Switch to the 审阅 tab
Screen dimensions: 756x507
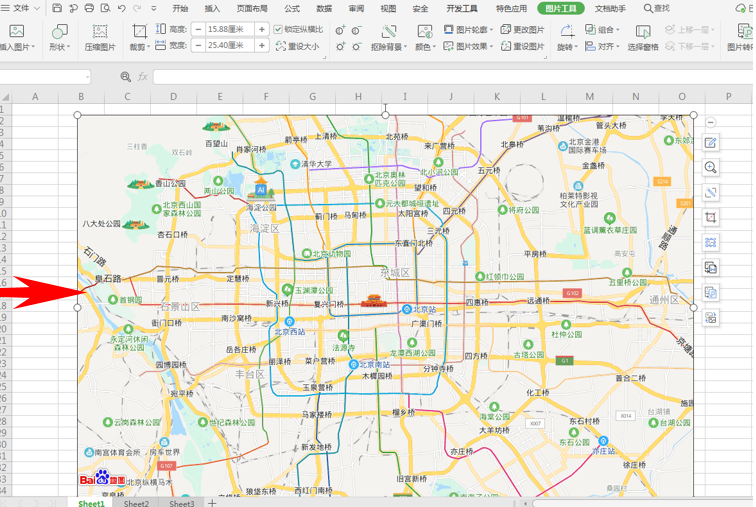click(x=356, y=8)
